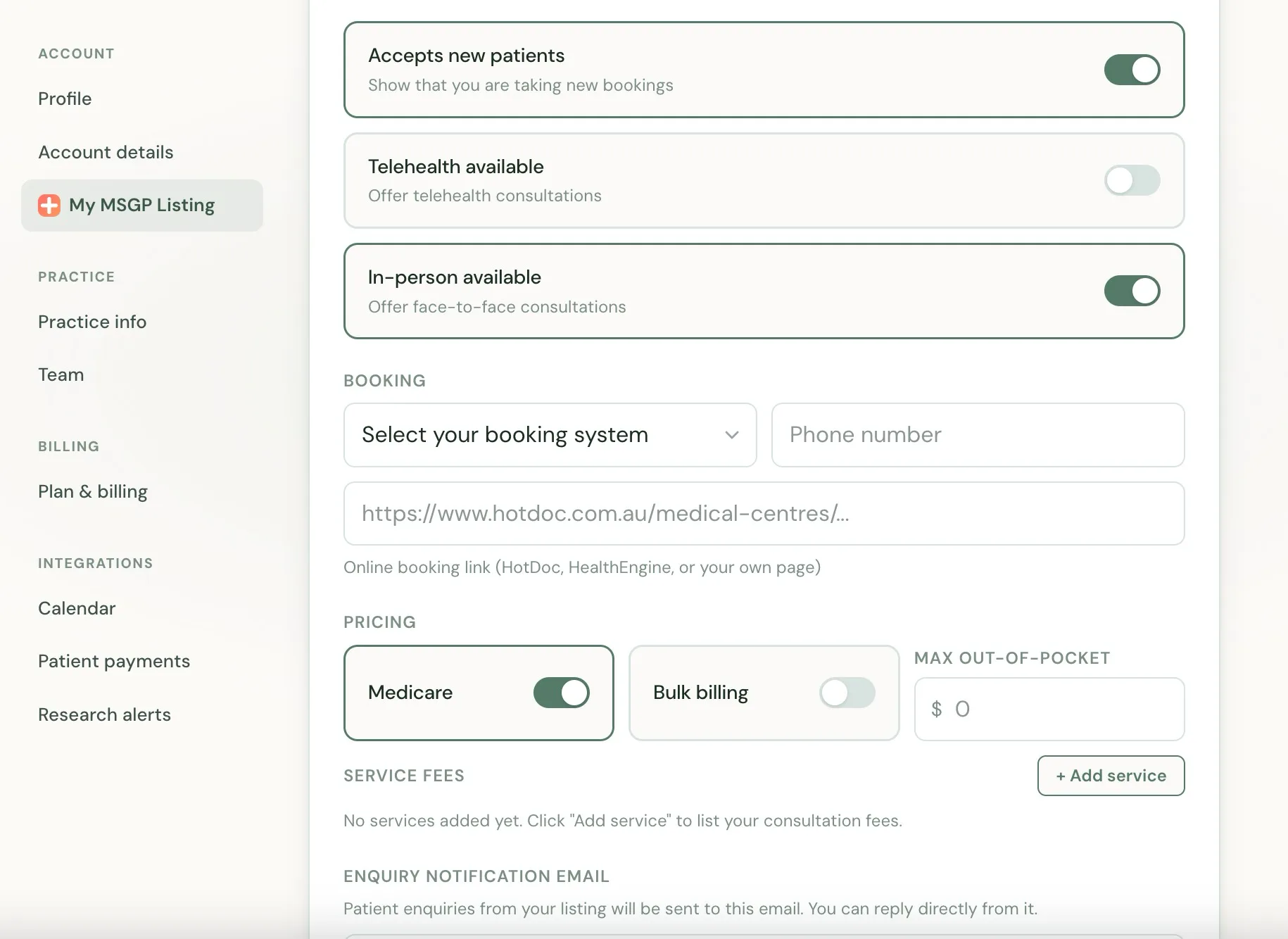
Task: Turn off Accepts new patients toggle
Action: pos(1132,70)
